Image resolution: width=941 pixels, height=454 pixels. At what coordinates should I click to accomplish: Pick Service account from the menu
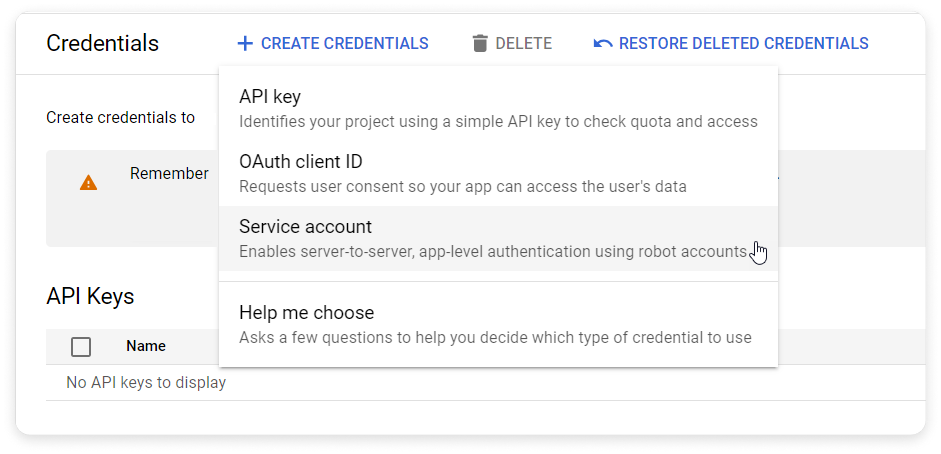pos(498,238)
